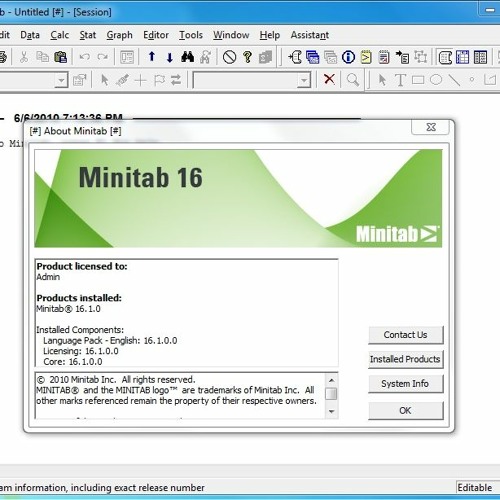Open the Help menu
The width and height of the screenshot is (500, 500).
[270, 35]
